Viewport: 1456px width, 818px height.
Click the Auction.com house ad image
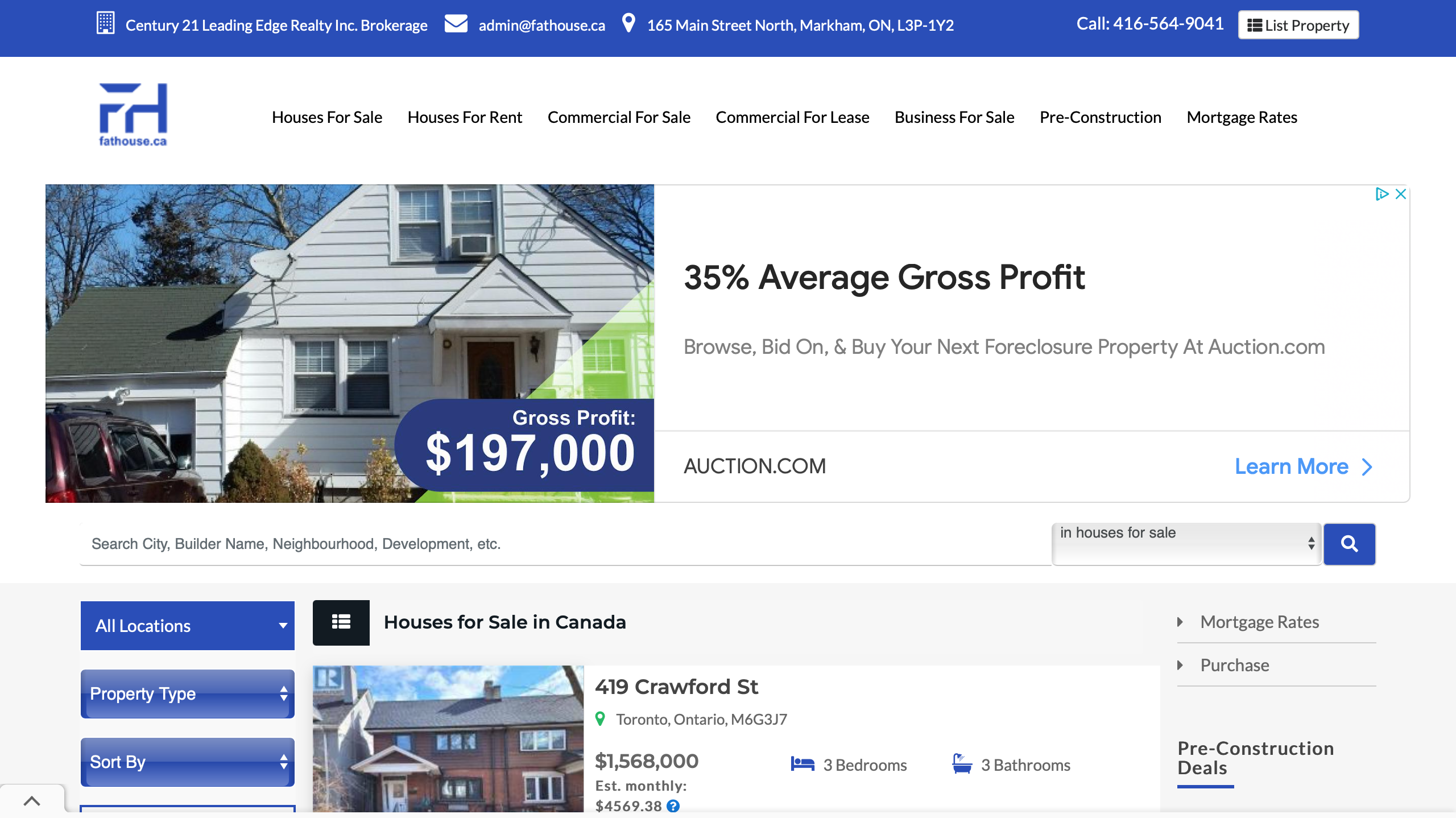coord(350,344)
